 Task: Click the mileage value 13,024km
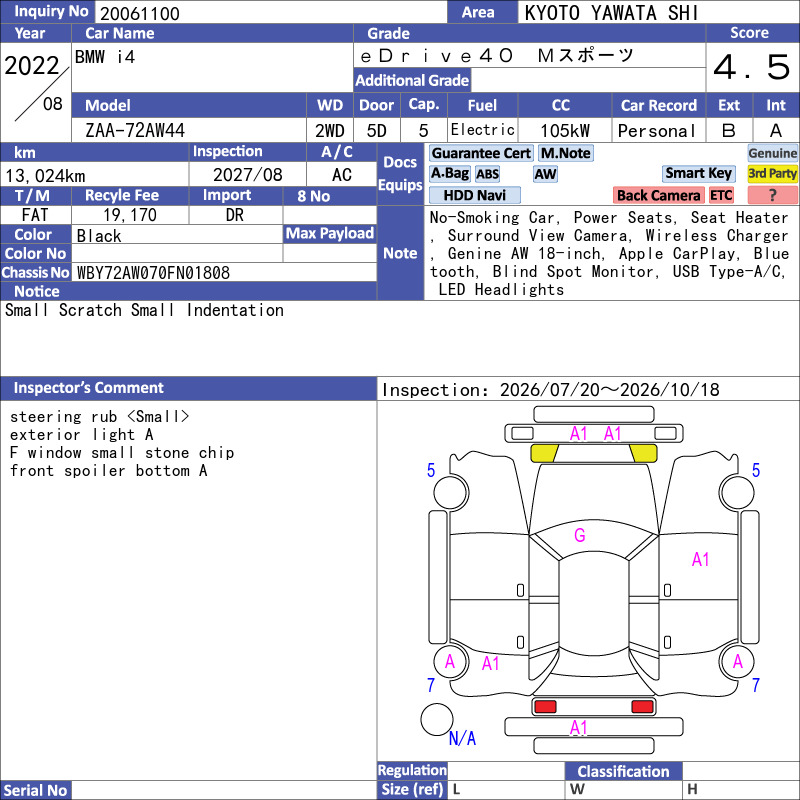tap(45, 176)
